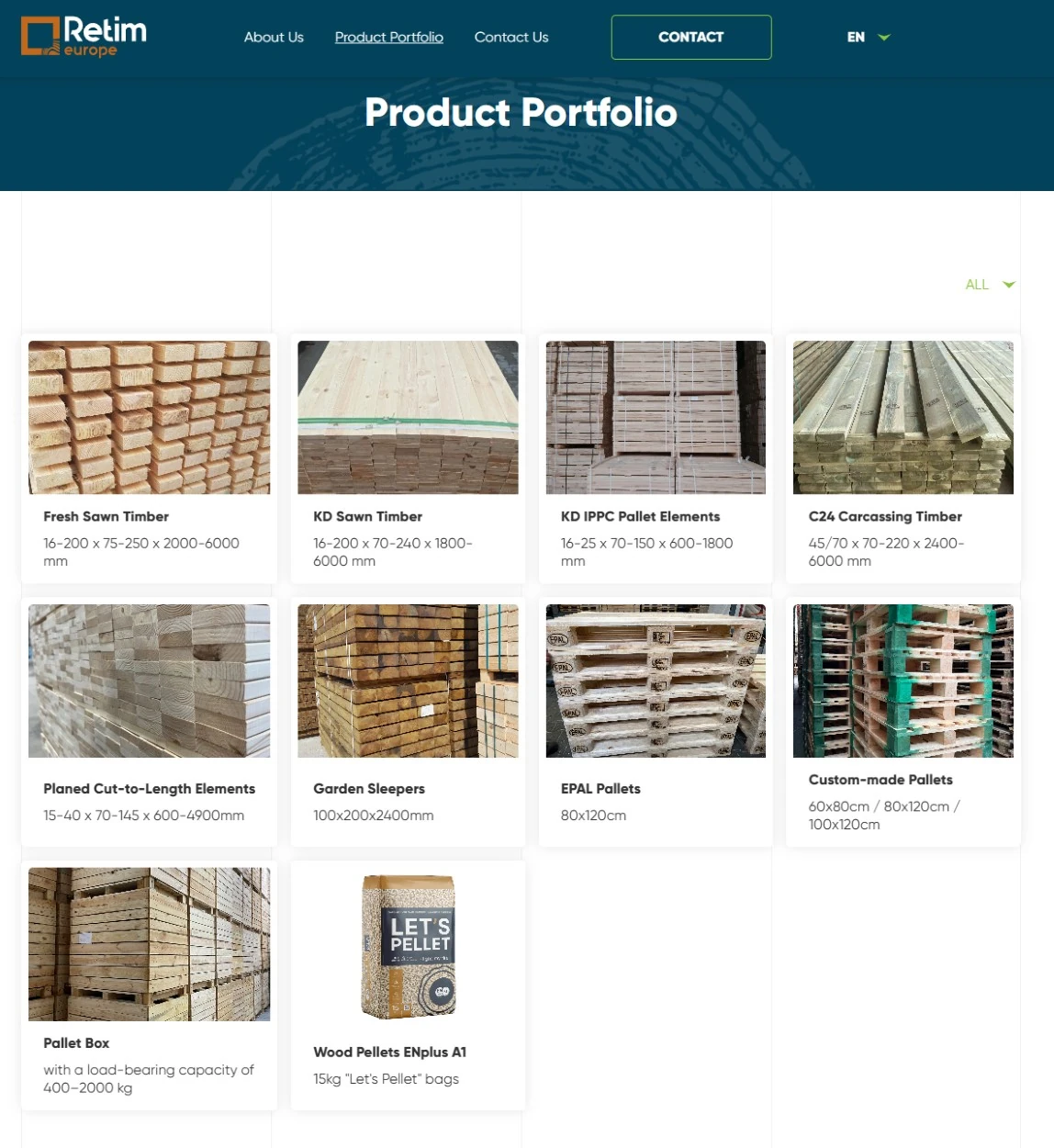Image resolution: width=1054 pixels, height=1148 pixels.
Task: Open KD Sawn Timber product image
Action: coord(408,418)
